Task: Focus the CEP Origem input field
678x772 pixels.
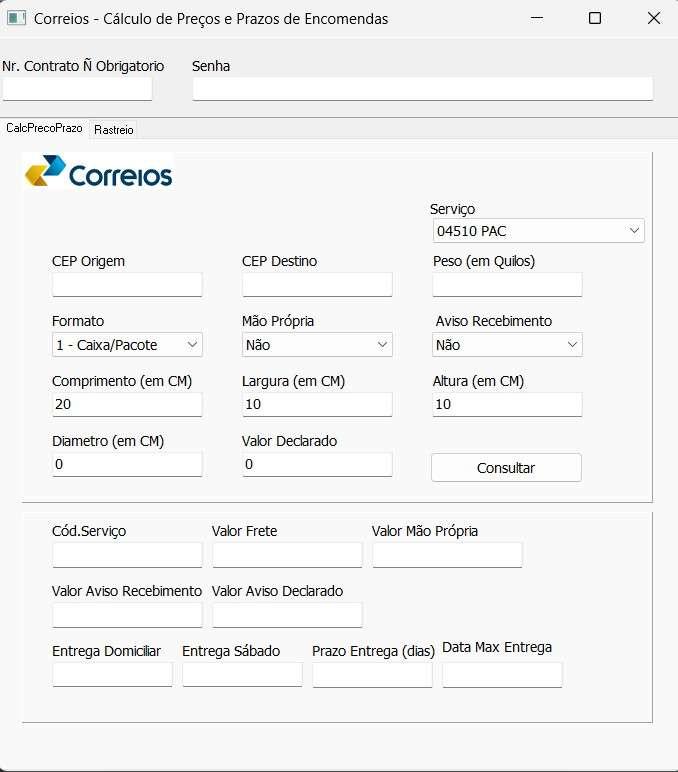Action: (127, 285)
